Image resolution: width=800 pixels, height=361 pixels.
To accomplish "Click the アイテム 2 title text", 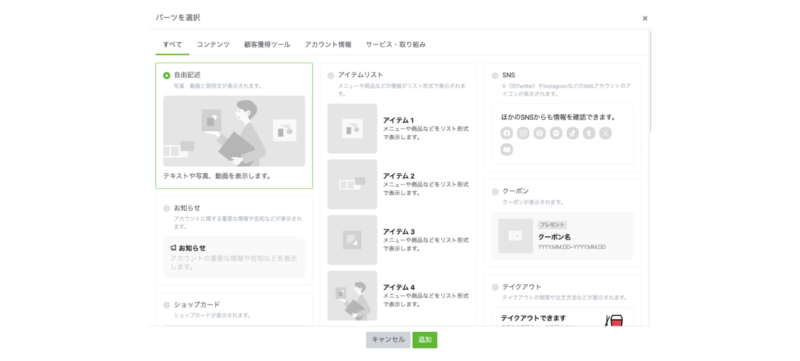I will click(x=399, y=176).
